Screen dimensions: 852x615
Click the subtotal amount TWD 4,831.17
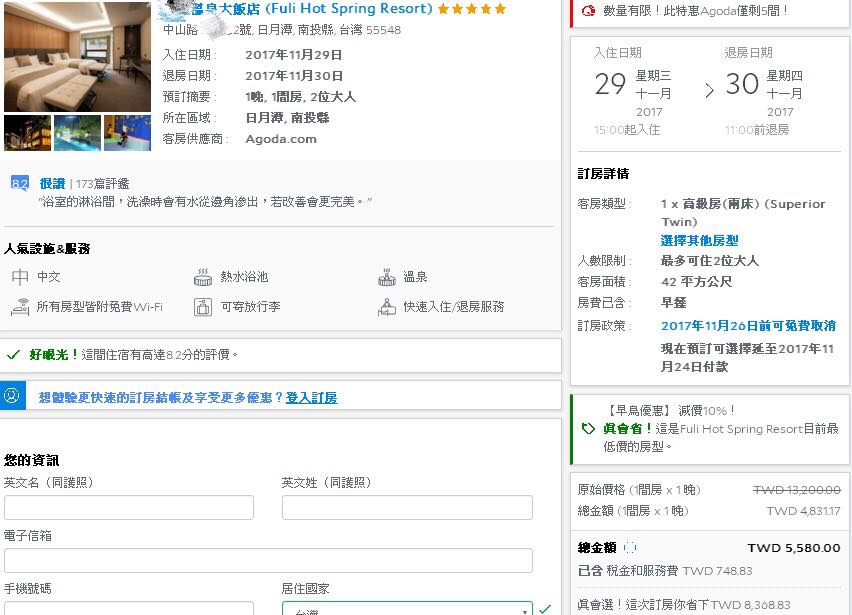(x=803, y=511)
